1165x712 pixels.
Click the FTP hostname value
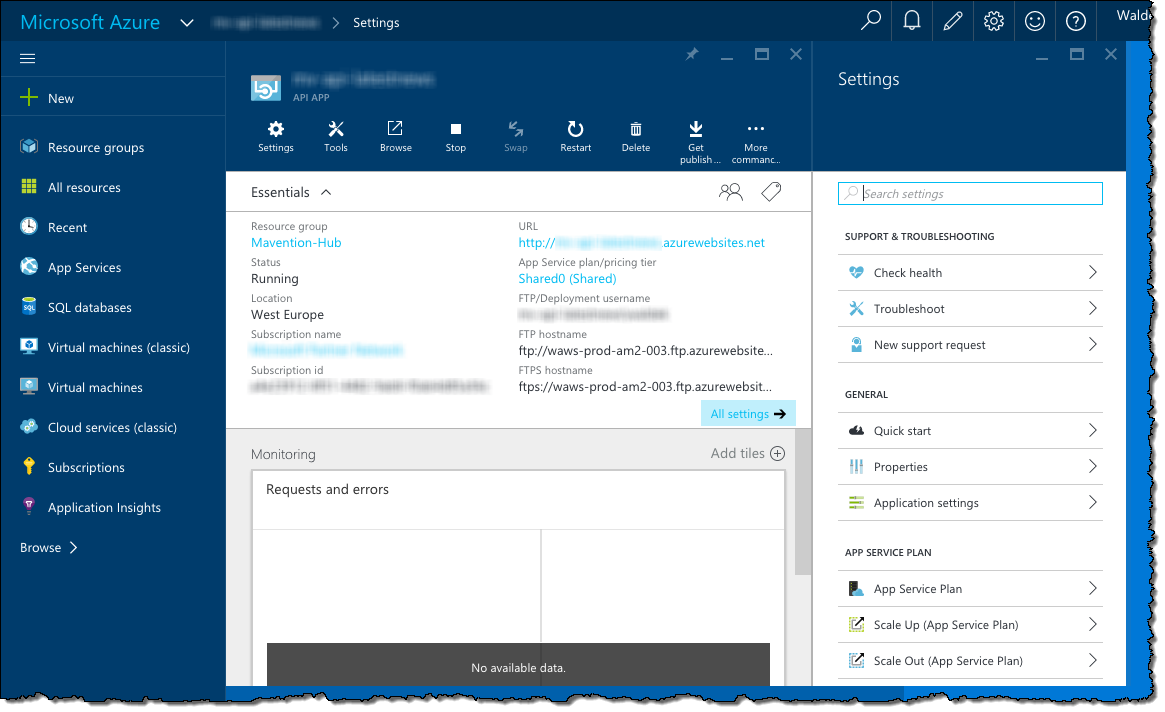click(x=645, y=351)
